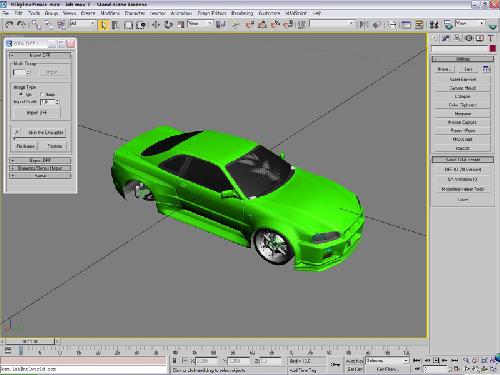Click the Redo arrow icon

(21, 24)
